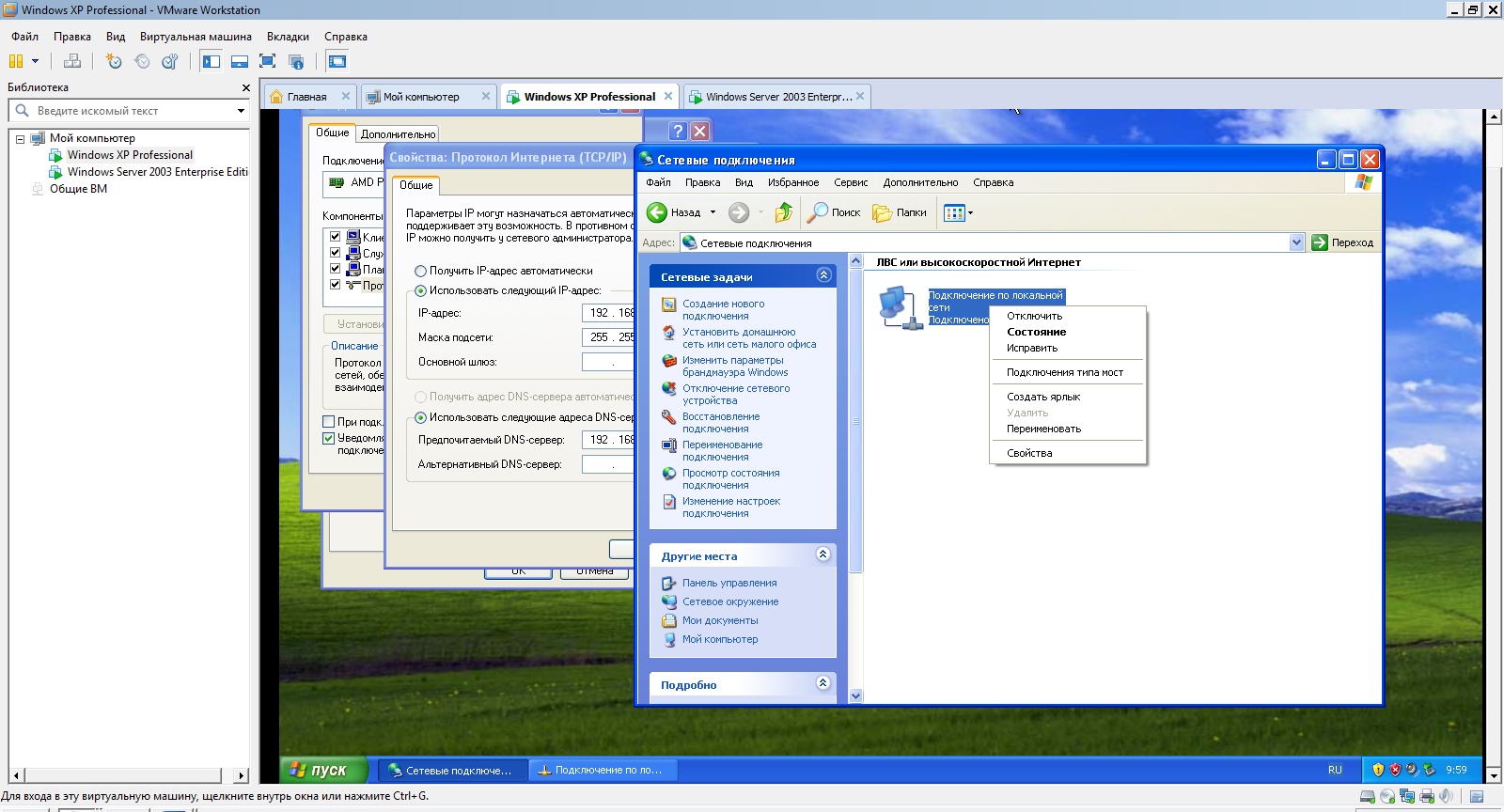The width and height of the screenshot is (1504, 812).
Task: Click the IP-адрес input field
Action: [x=608, y=313]
